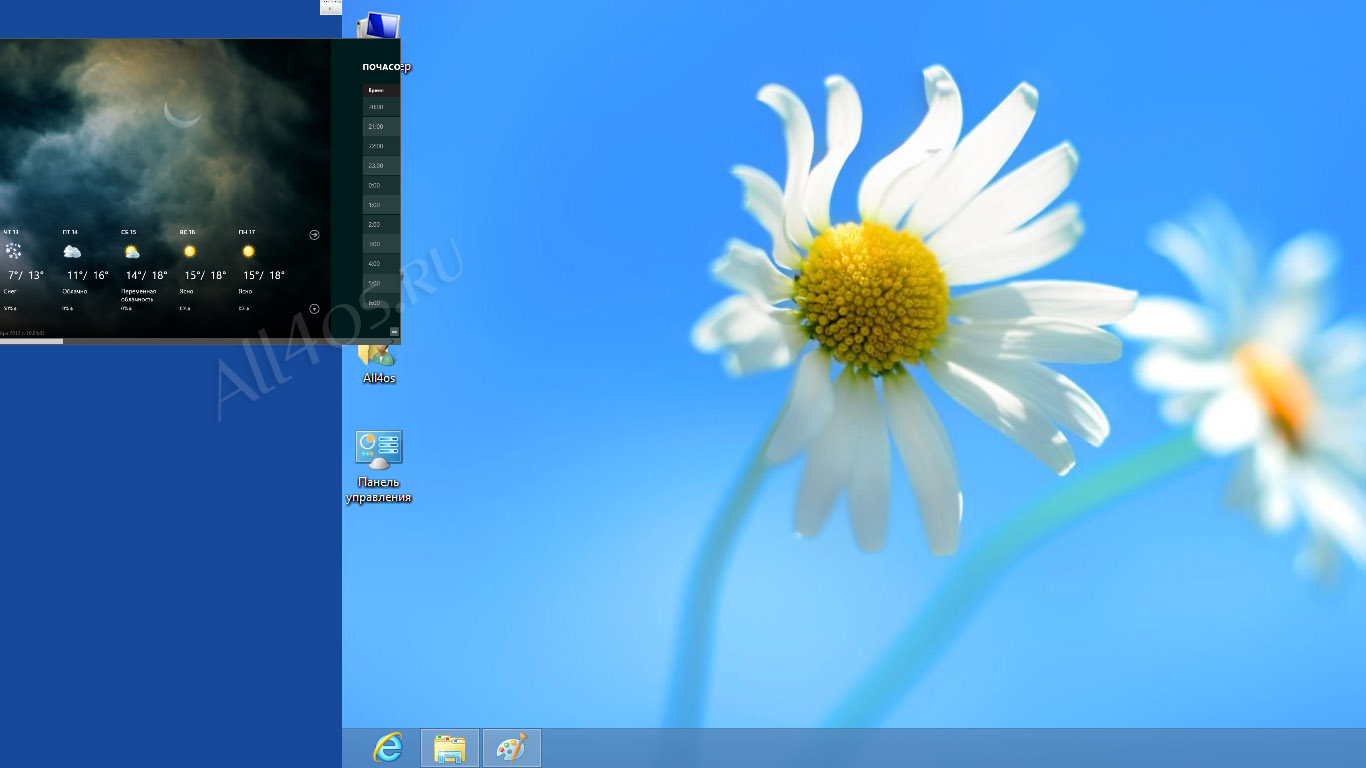Image resolution: width=1366 pixels, height=768 pixels.
Task: Click the sun icon for ВС 16
Action: [x=189, y=251]
